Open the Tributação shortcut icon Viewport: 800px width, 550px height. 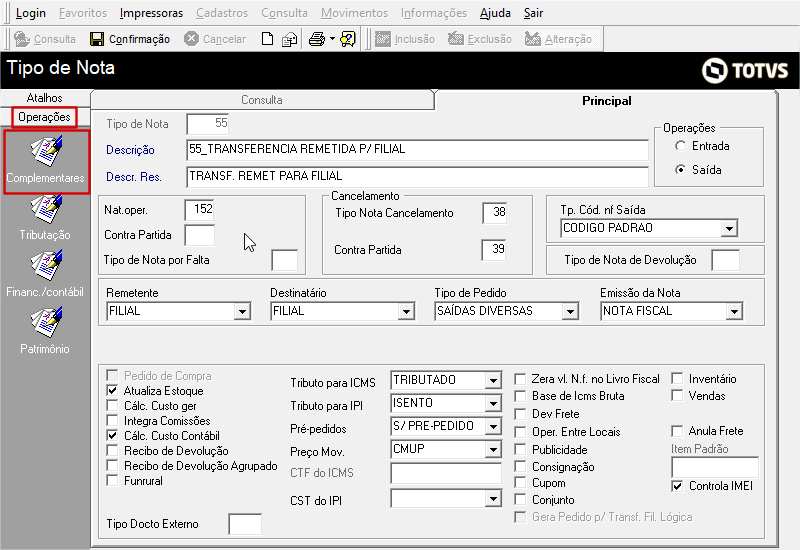46,209
